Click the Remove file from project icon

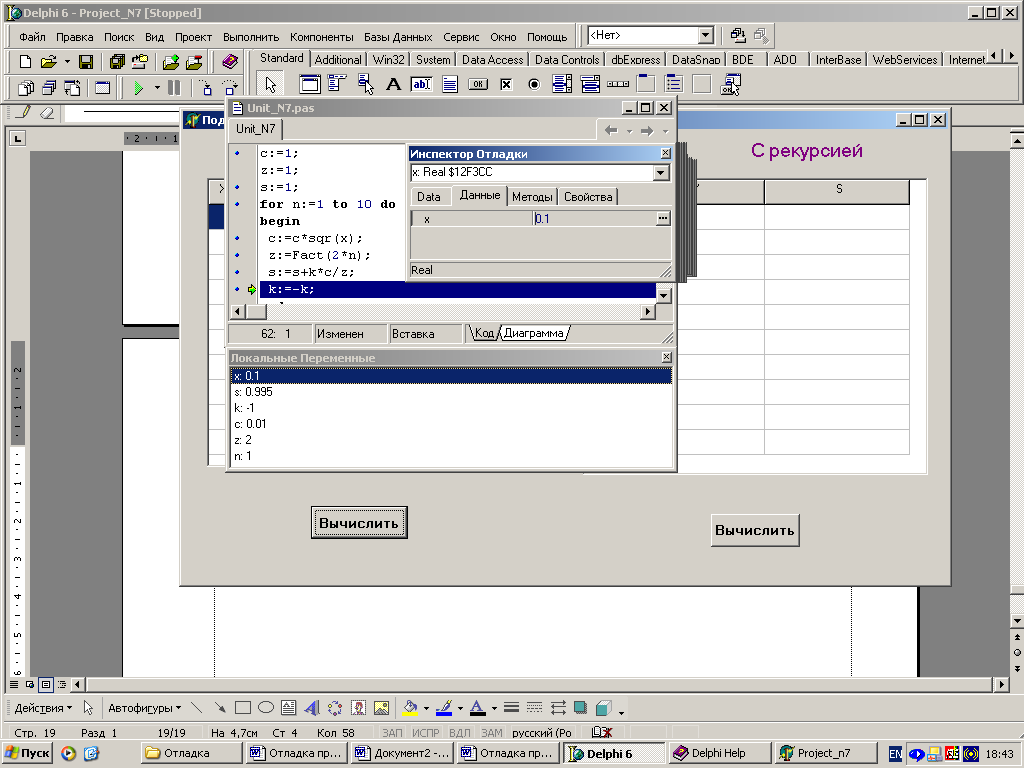pos(194,61)
